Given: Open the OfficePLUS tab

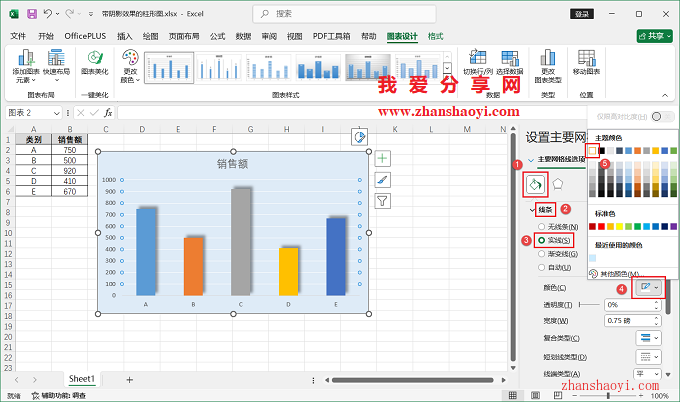Looking at the screenshot, I should pyautogui.click(x=85, y=36).
